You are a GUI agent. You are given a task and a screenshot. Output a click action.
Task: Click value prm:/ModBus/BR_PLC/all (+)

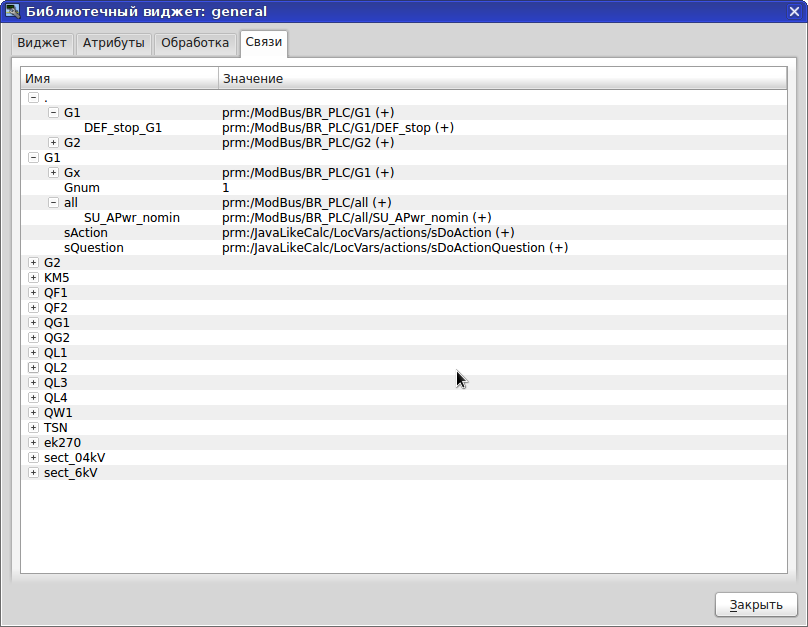(307, 202)
